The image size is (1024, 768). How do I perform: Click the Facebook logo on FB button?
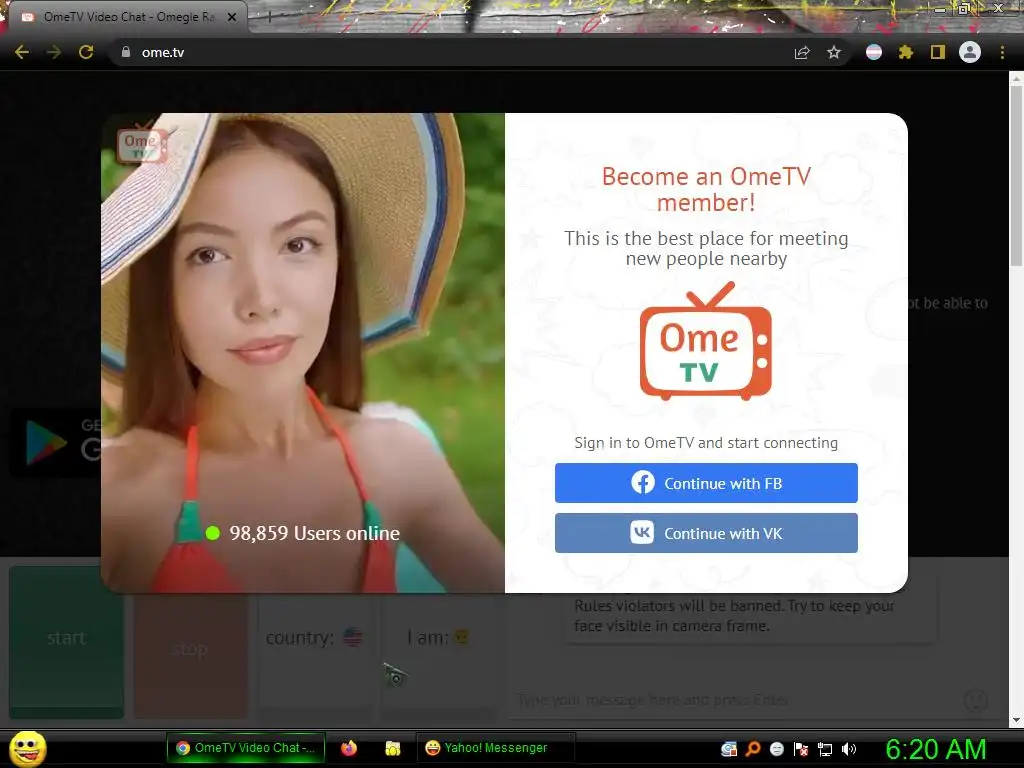pos(643,483)
